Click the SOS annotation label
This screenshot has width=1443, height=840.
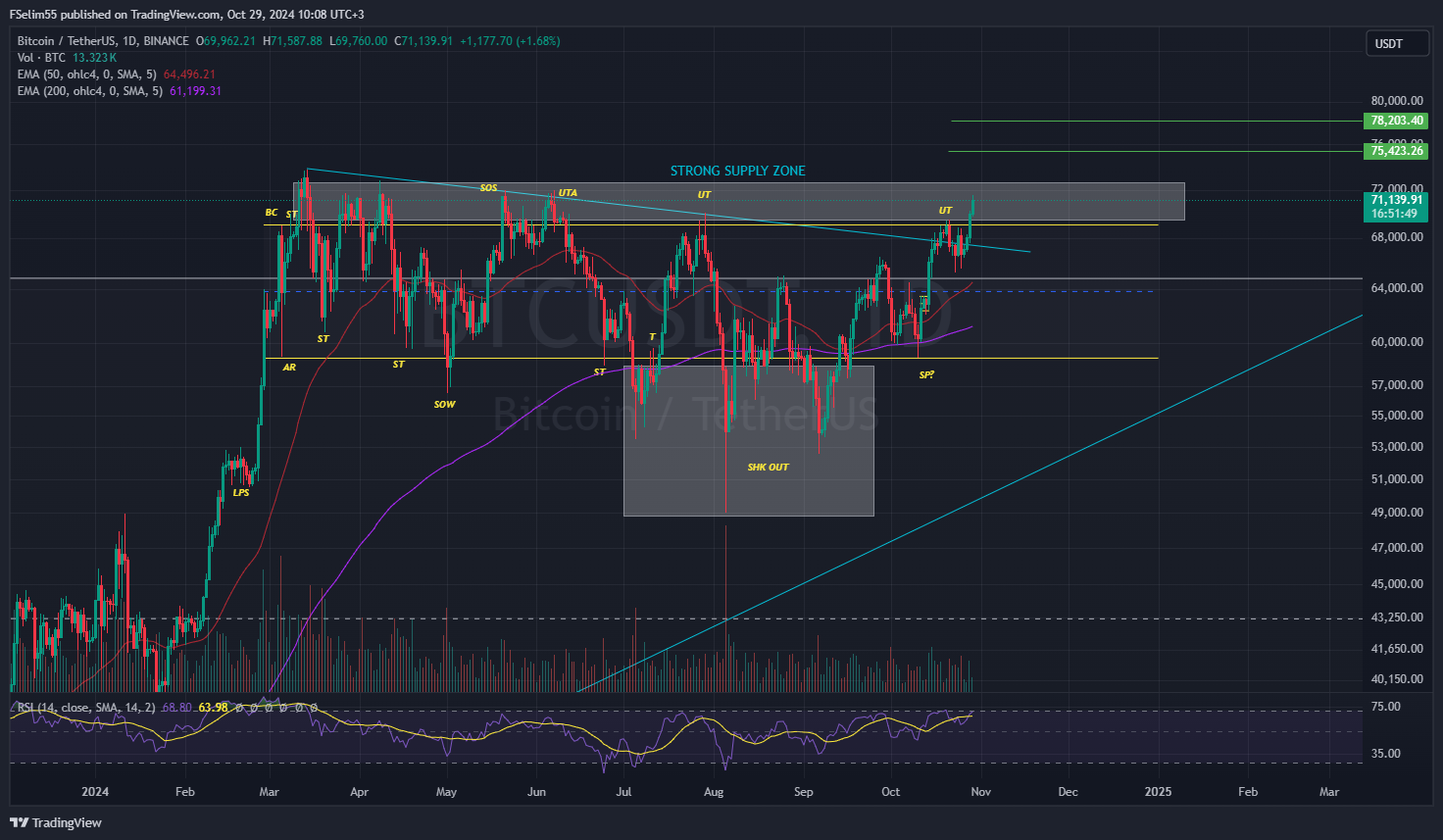pyautogui.click(x=488, y=188)
